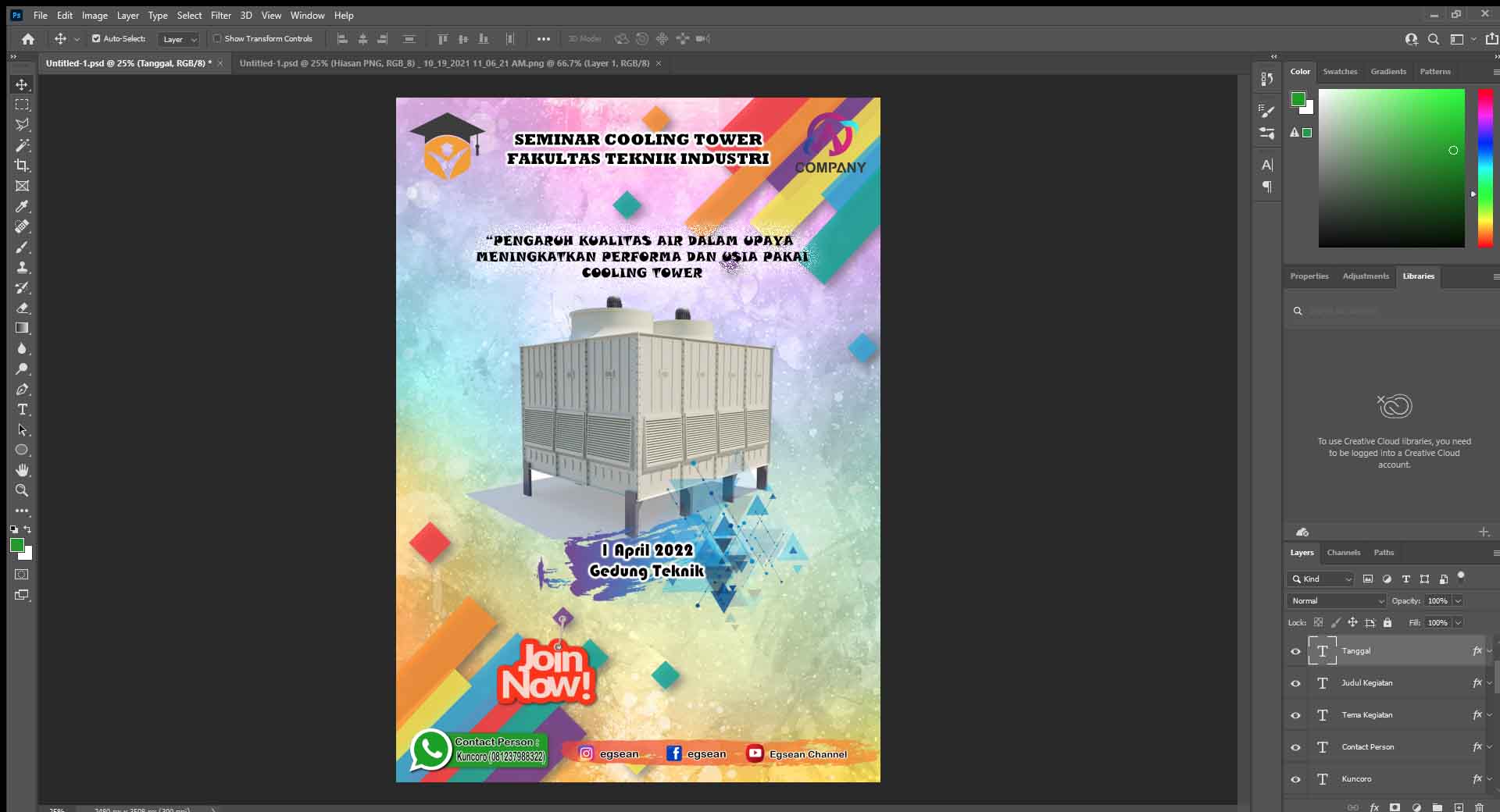Select the Hand tool
Viewport: 1500px width, 812px height.
[x=22, y=470]
